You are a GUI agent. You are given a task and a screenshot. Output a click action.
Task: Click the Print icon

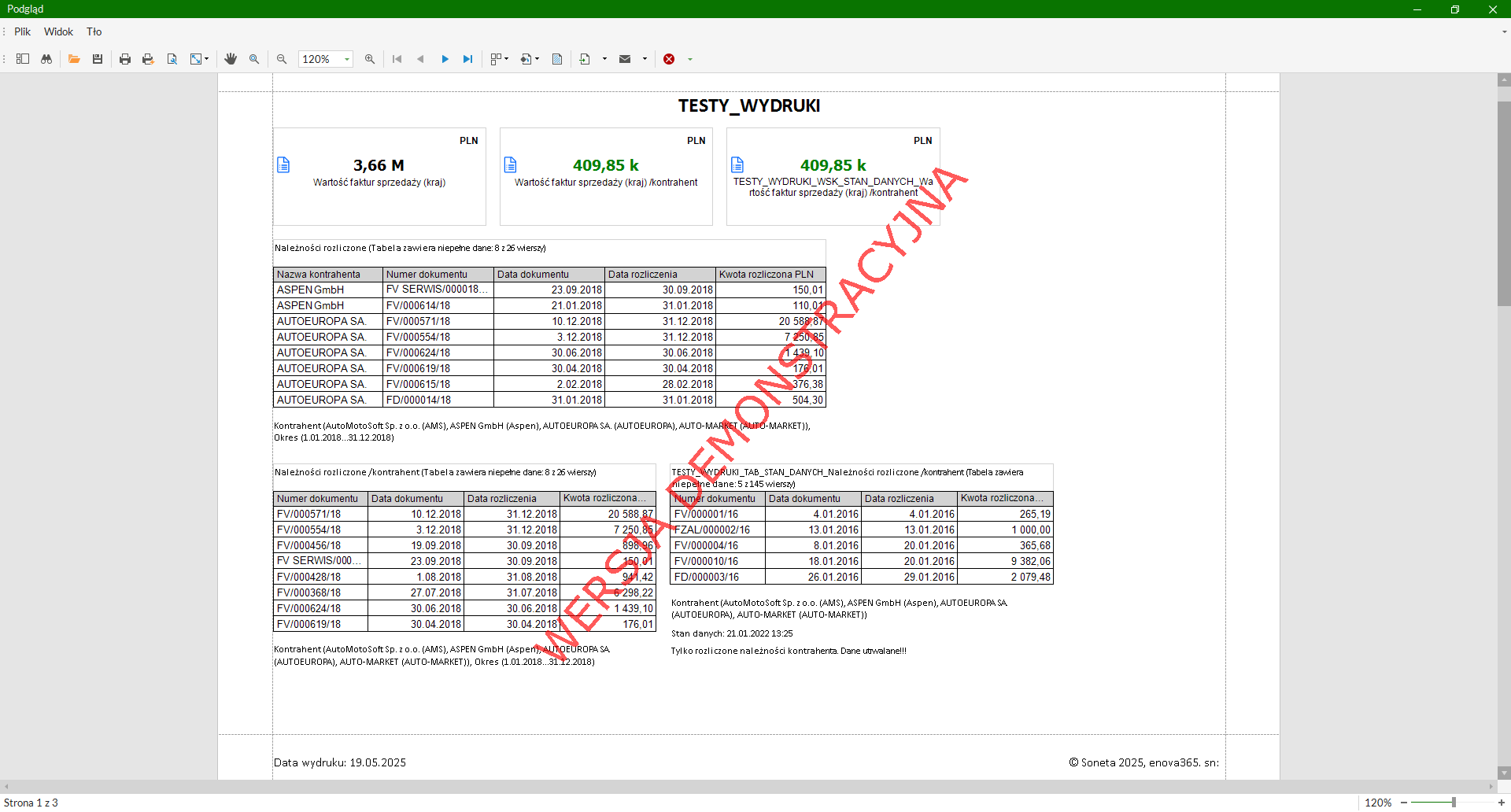(124, 59)
